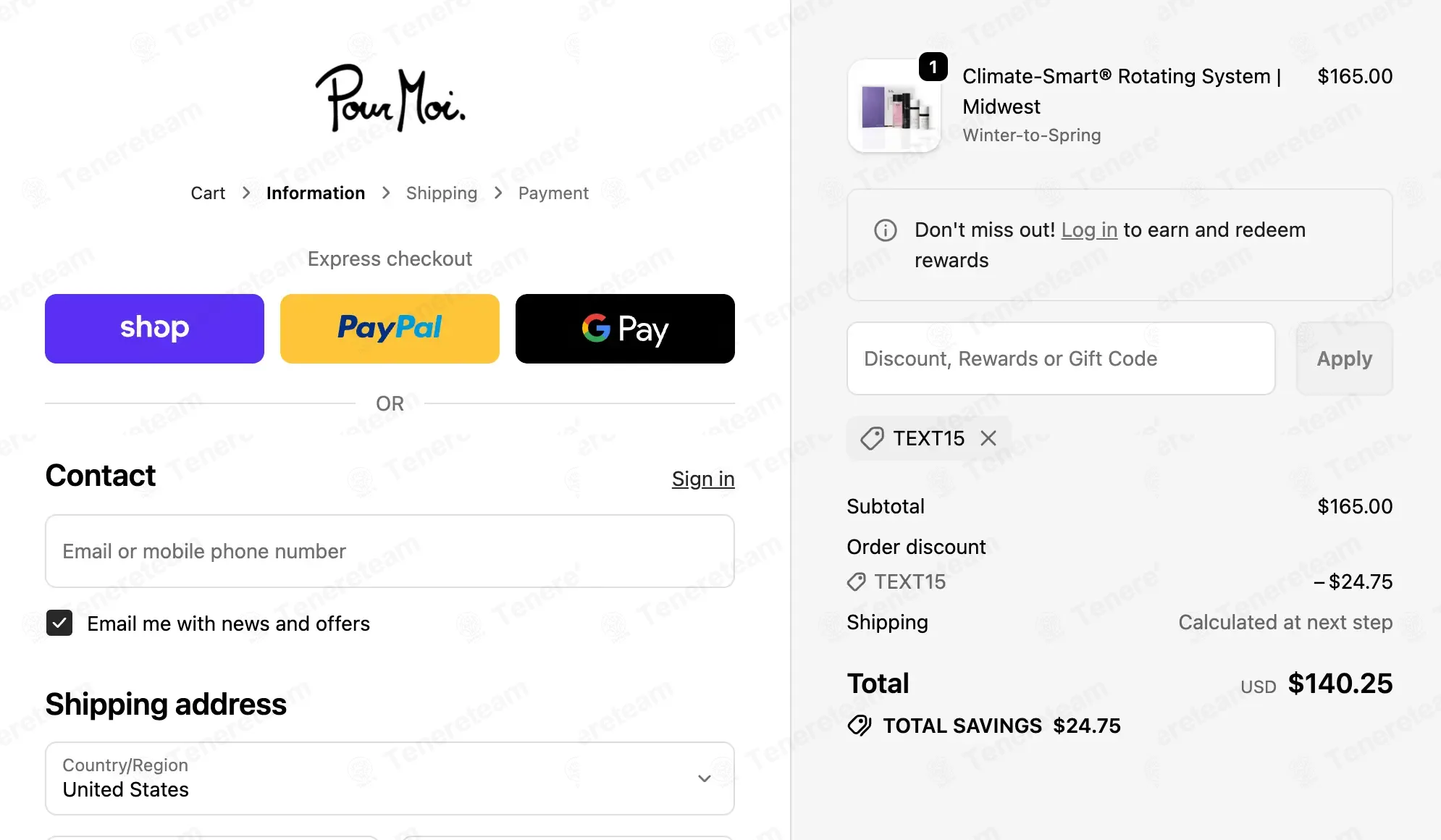Select the Shipping breadcrumb step
Image resolution: width=1441 pixels, height=840 pixels.
pos(442,193)
